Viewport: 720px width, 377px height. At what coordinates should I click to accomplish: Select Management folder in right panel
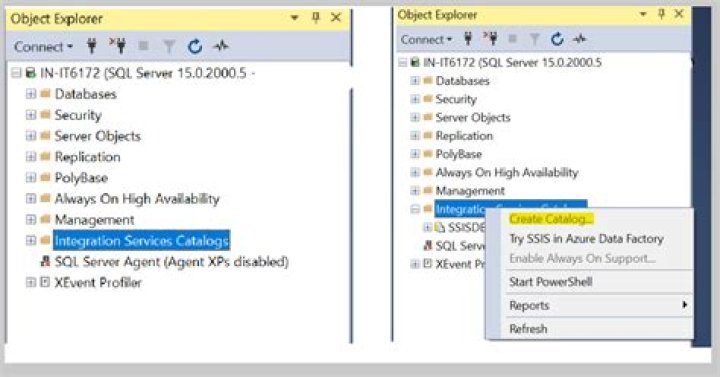pyautogui.click(x=470, y=191)
